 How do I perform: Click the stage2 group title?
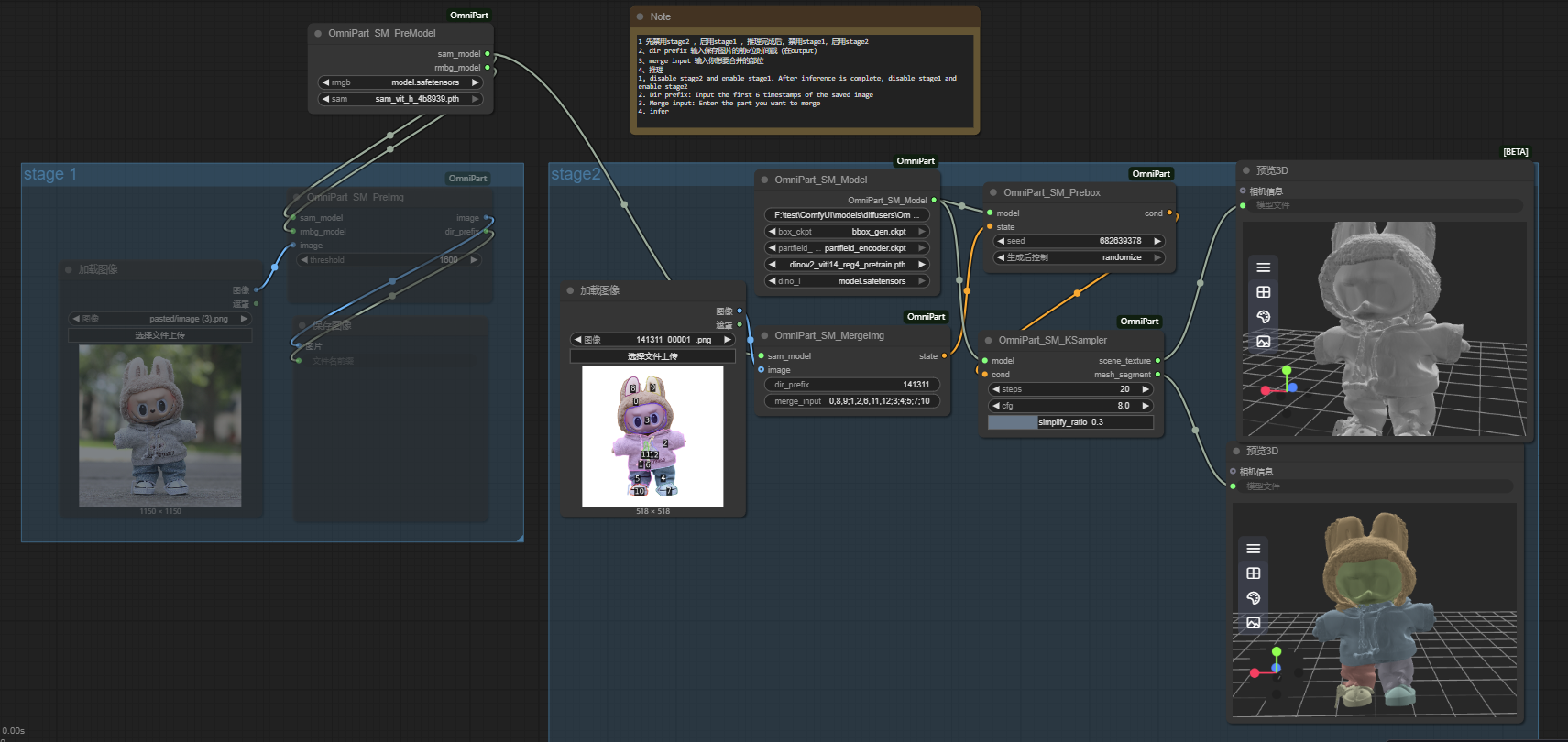pos(576,174)
